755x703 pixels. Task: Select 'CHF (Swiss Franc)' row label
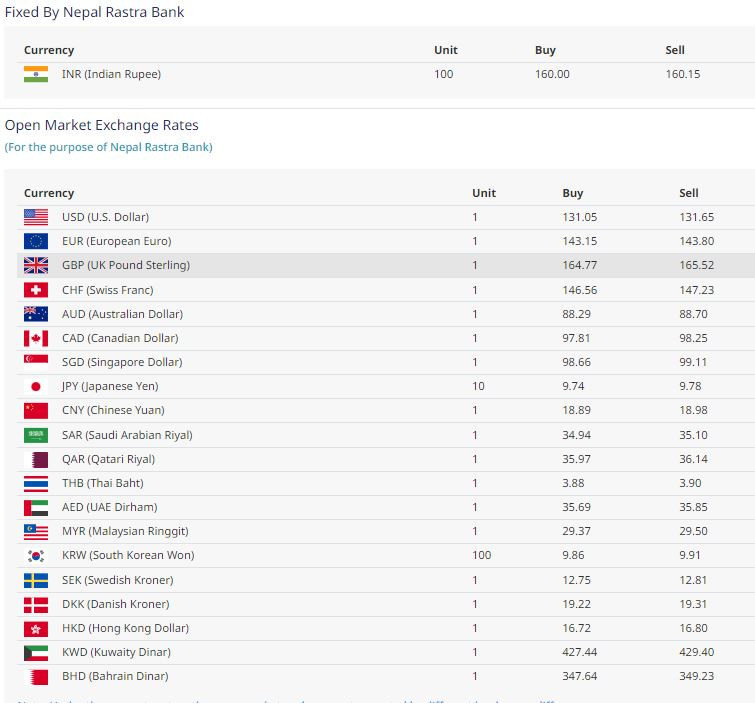(107, 290)
